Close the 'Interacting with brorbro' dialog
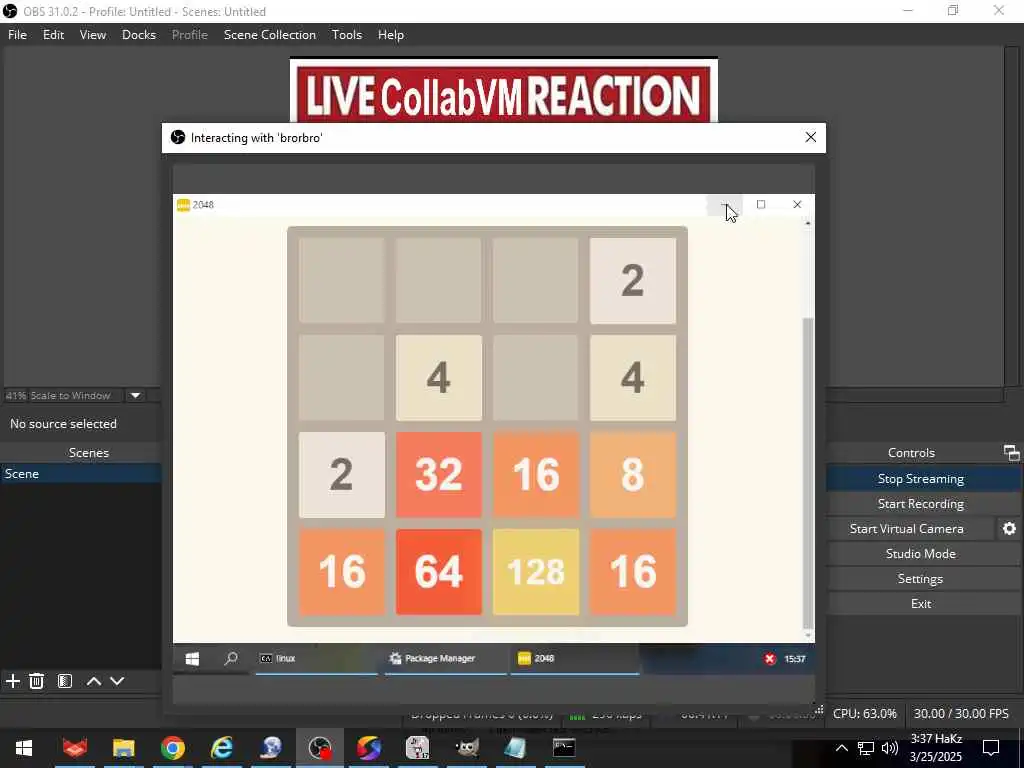This screenshot has width=1024, height=768. [x=810, y=137]
